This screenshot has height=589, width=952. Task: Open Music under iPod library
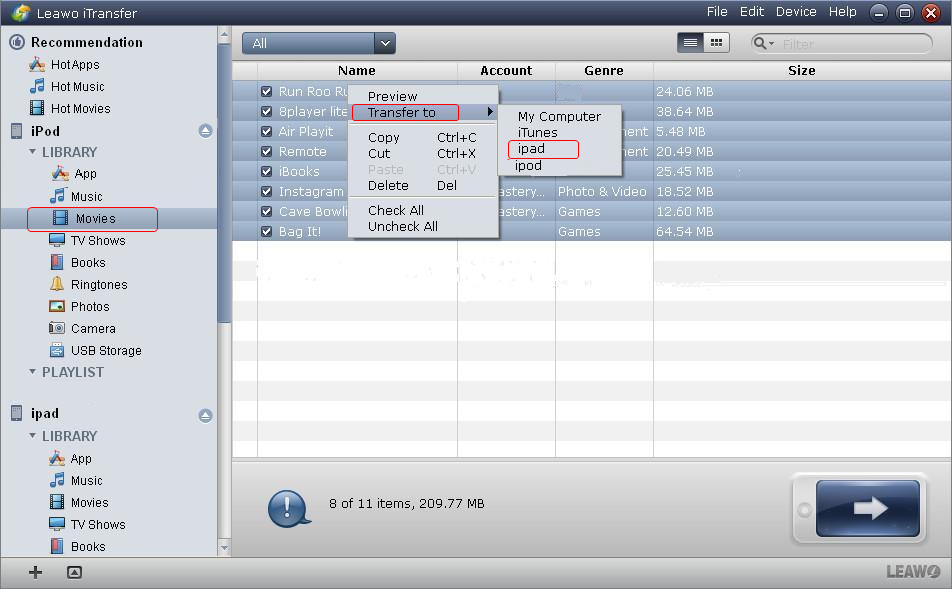tap(76, 196)
